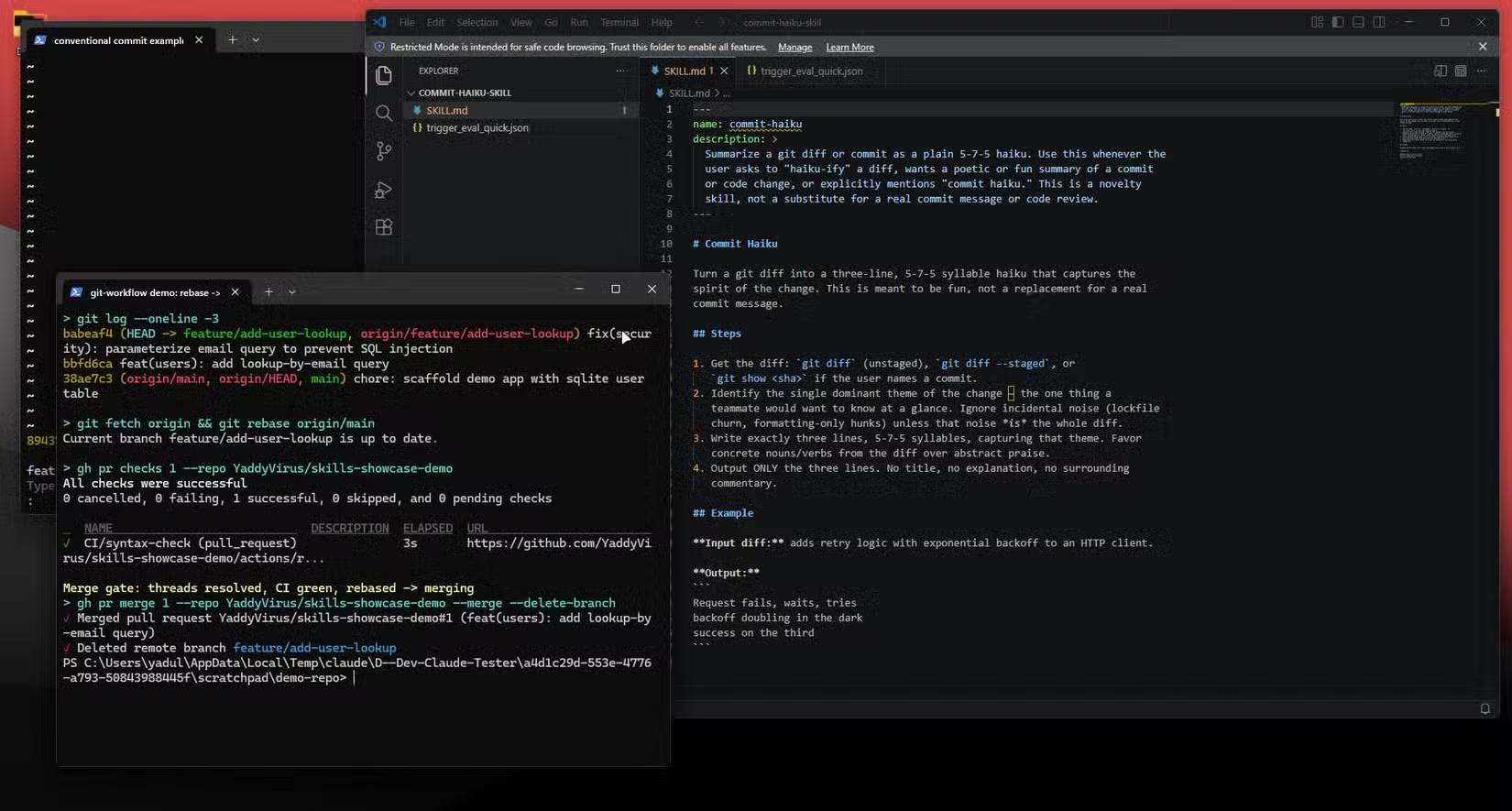Viewport: 1512px width, 811px height.
Task: Add a new tab in conventional commit terminal
Action: click(233, 40)
